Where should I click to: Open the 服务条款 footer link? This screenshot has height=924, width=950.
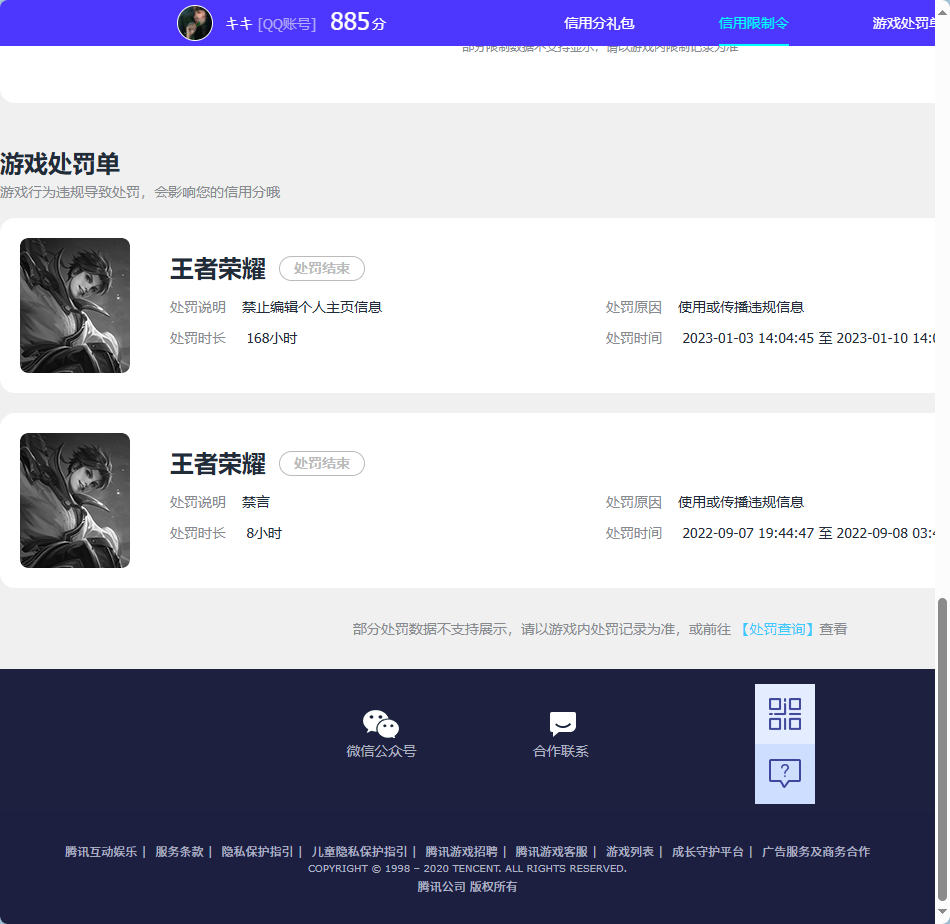point(179,851)
